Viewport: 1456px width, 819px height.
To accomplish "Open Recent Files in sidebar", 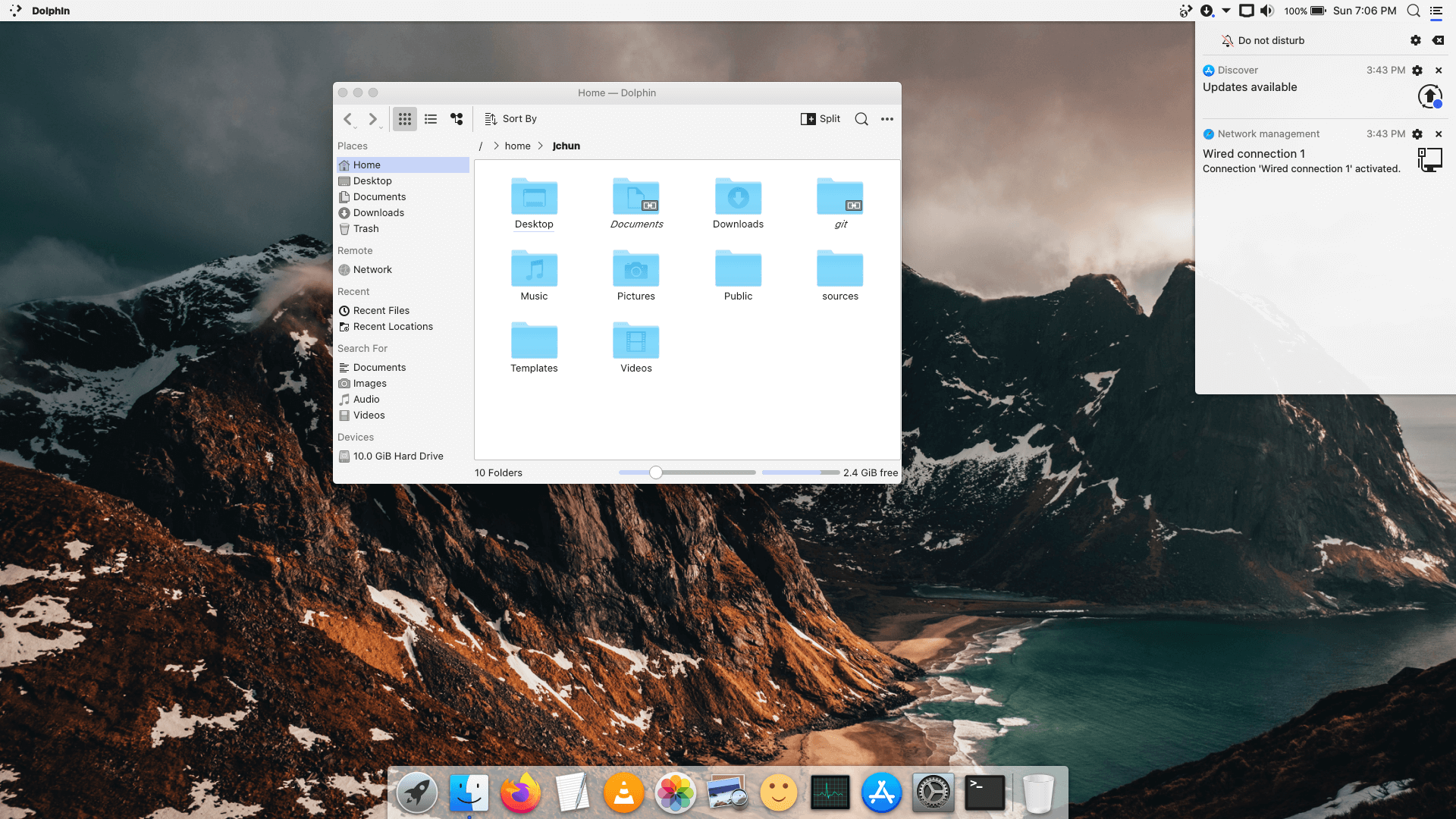I will tap(381, 311).
